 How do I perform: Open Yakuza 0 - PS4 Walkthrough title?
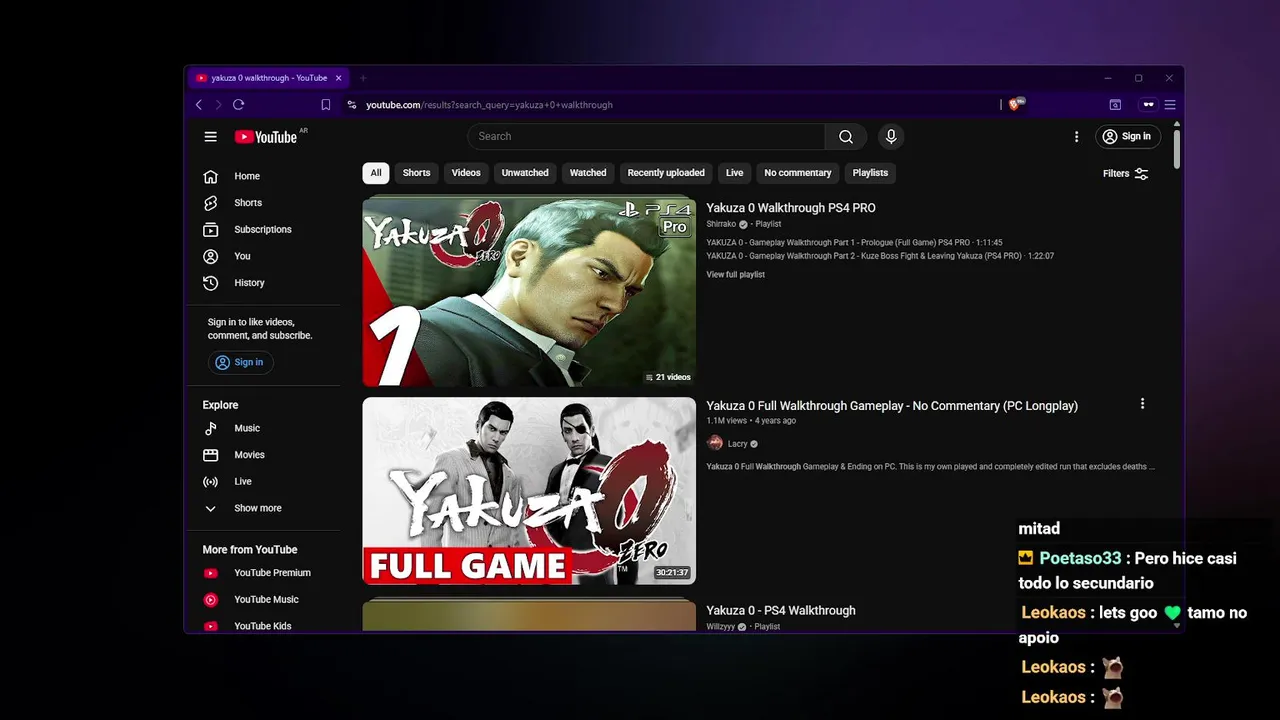(x=781, y=611)
